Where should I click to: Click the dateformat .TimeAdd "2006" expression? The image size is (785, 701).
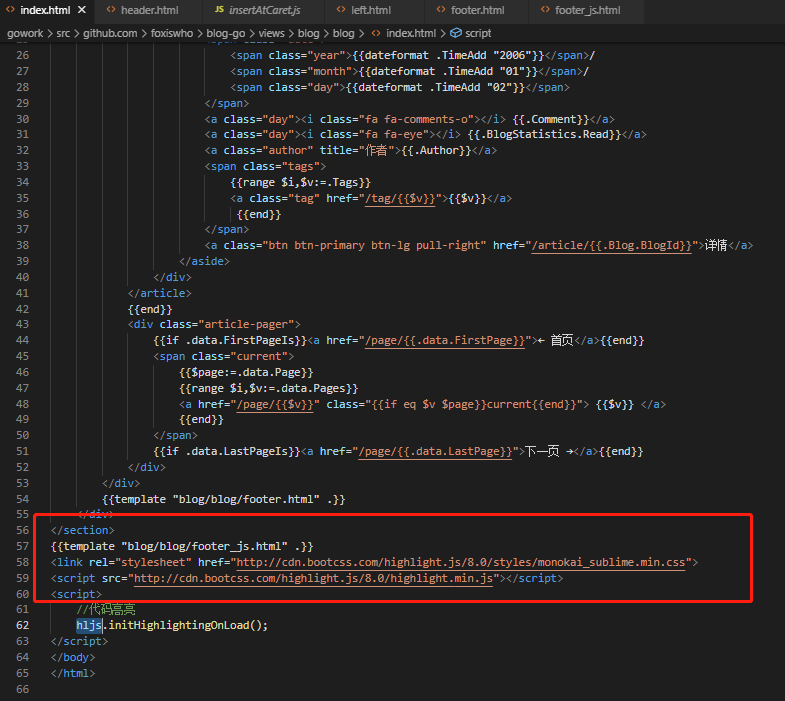[448, 56]
